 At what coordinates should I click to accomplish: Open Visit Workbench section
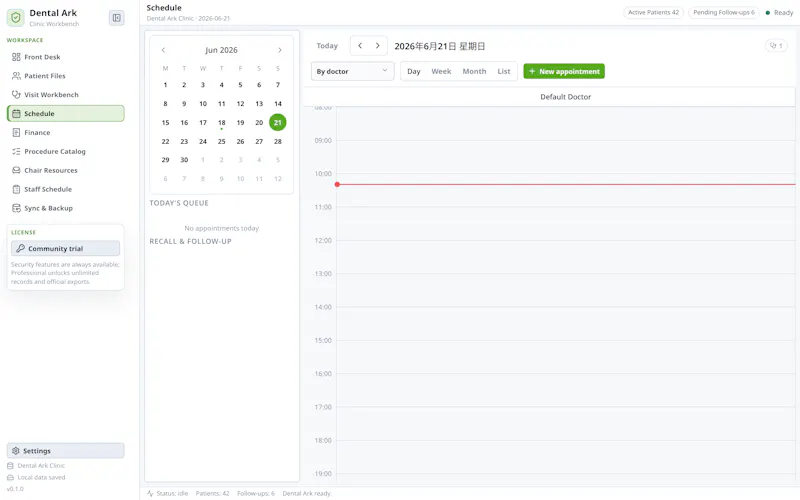click(x=65, y=95)
